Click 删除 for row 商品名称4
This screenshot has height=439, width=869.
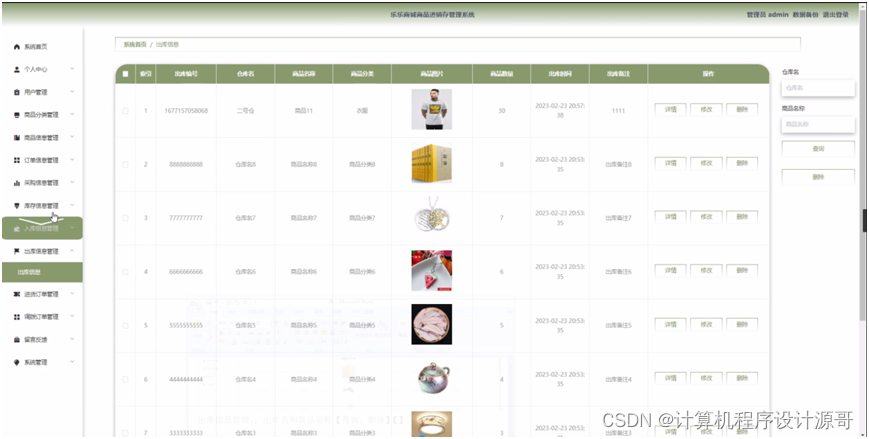[x=742, y=379]
